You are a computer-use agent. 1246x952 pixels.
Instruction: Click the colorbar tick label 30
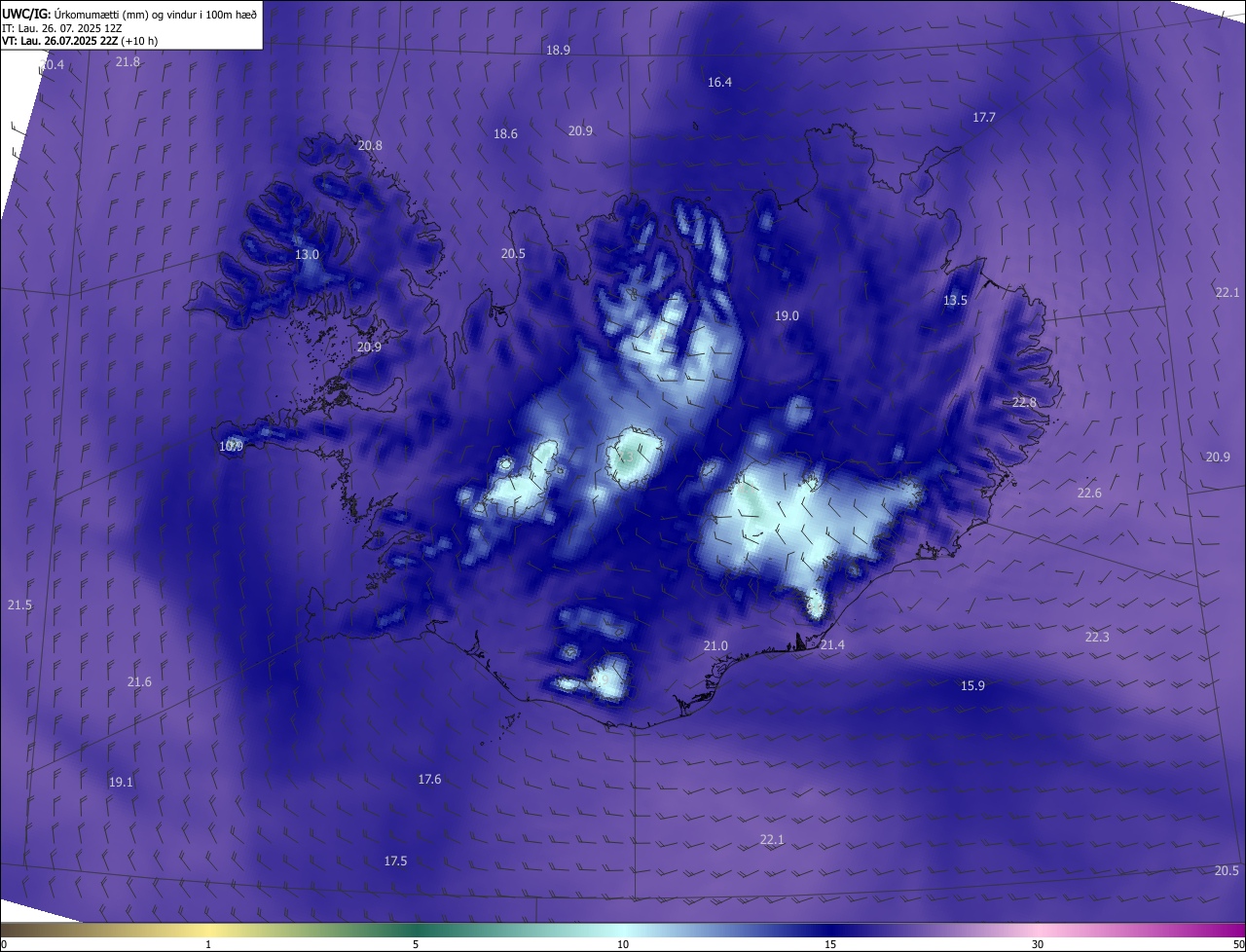tap(1038, 944)
